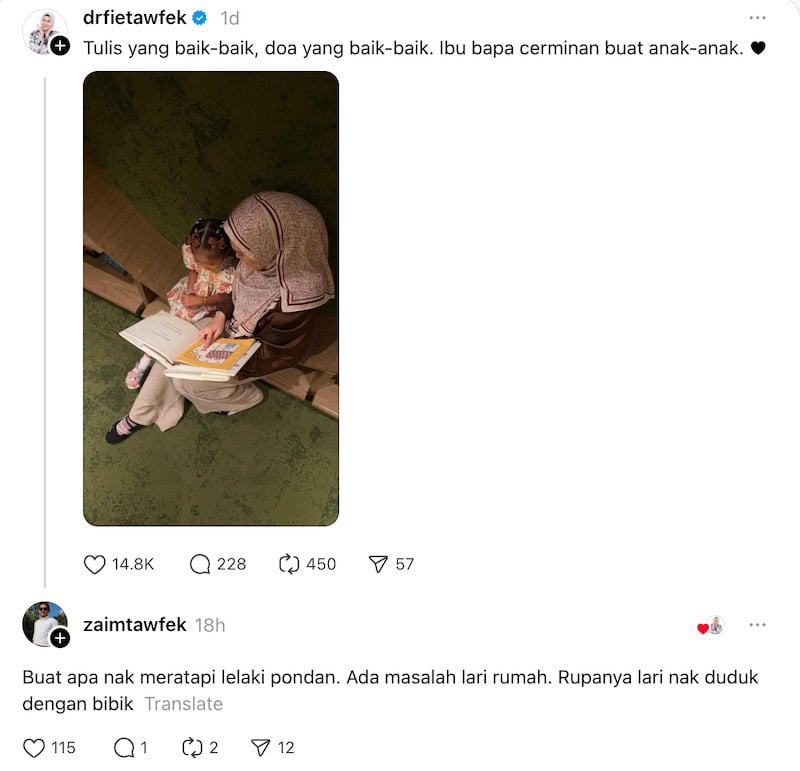The image size is (800, 771).
Task: Open more options for drfietawfek's post
Action: tap(758, 18)
